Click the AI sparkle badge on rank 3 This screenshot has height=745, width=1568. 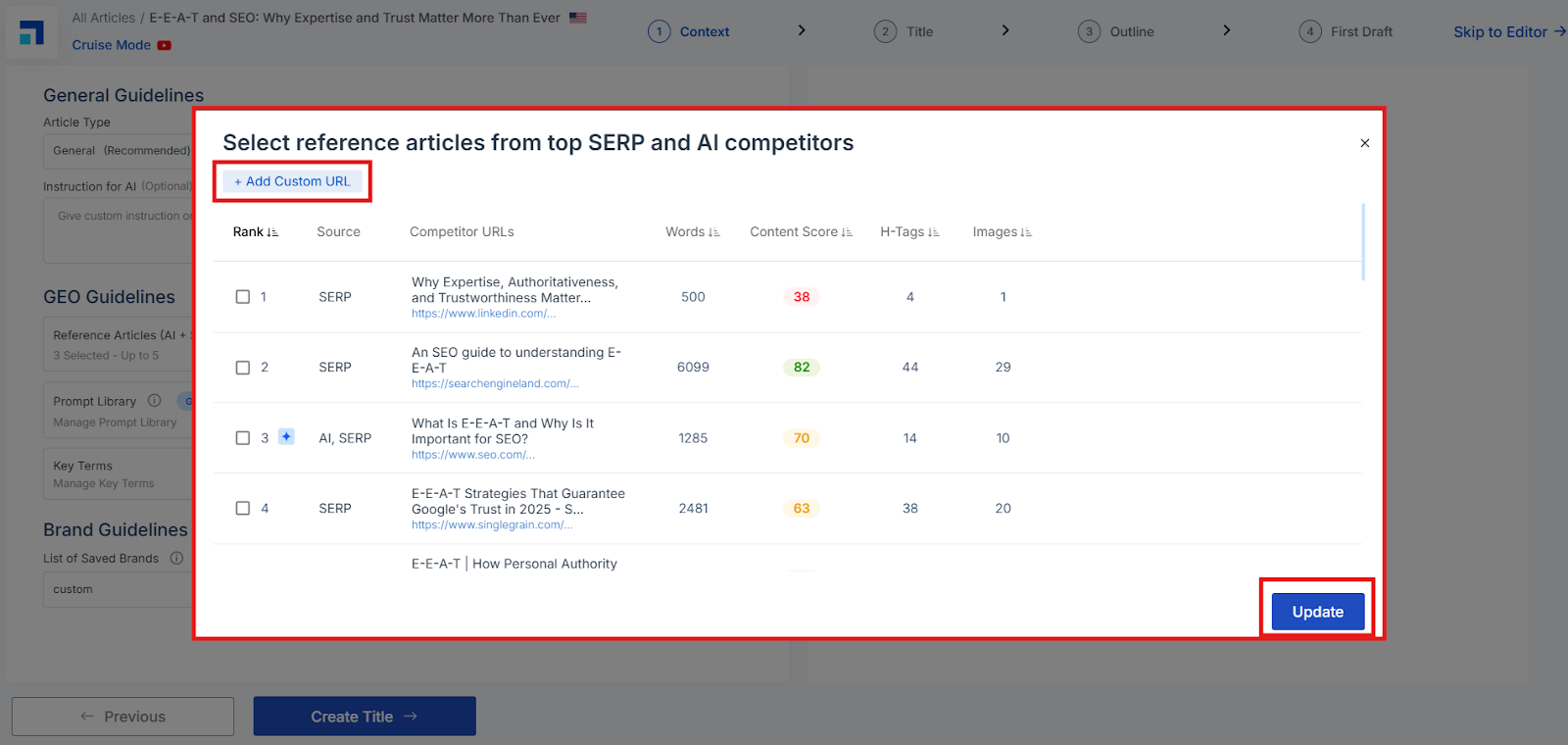286,436
